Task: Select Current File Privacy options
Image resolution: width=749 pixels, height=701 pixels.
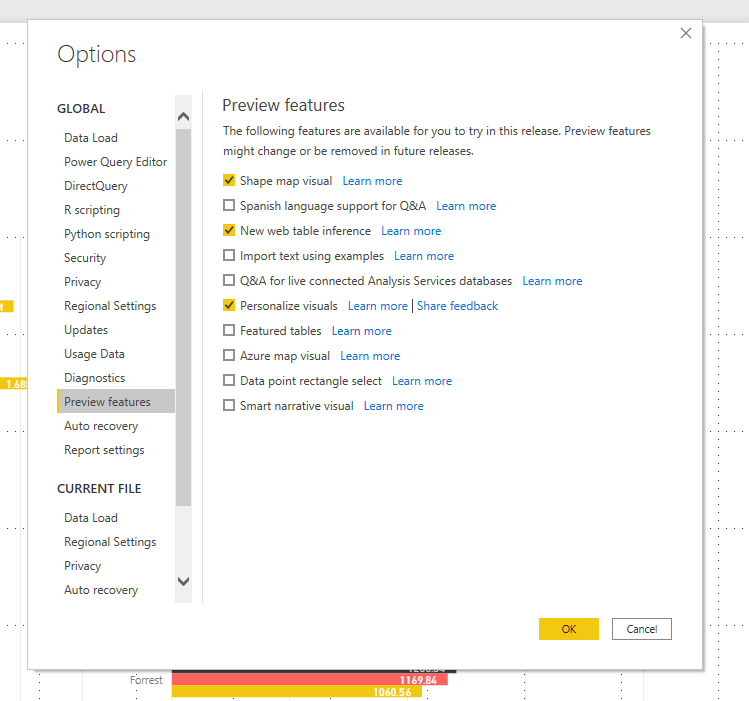Action: [116, 566]
